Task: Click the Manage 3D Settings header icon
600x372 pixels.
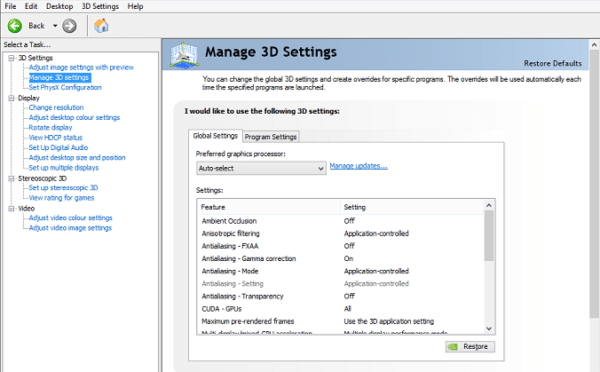Action: pos(184,55)
